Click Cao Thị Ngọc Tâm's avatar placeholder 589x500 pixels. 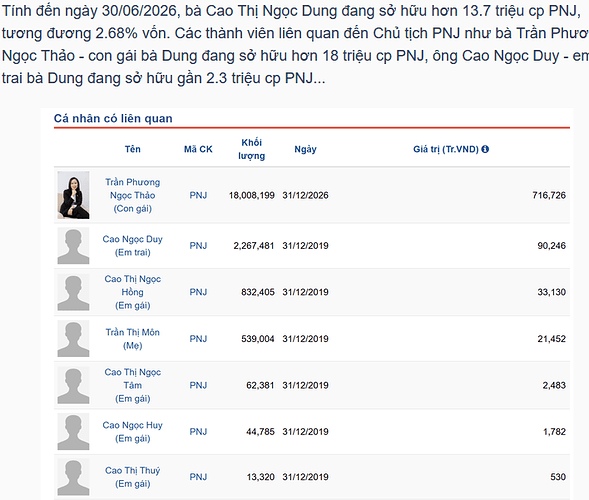click(x=73, y=385)
